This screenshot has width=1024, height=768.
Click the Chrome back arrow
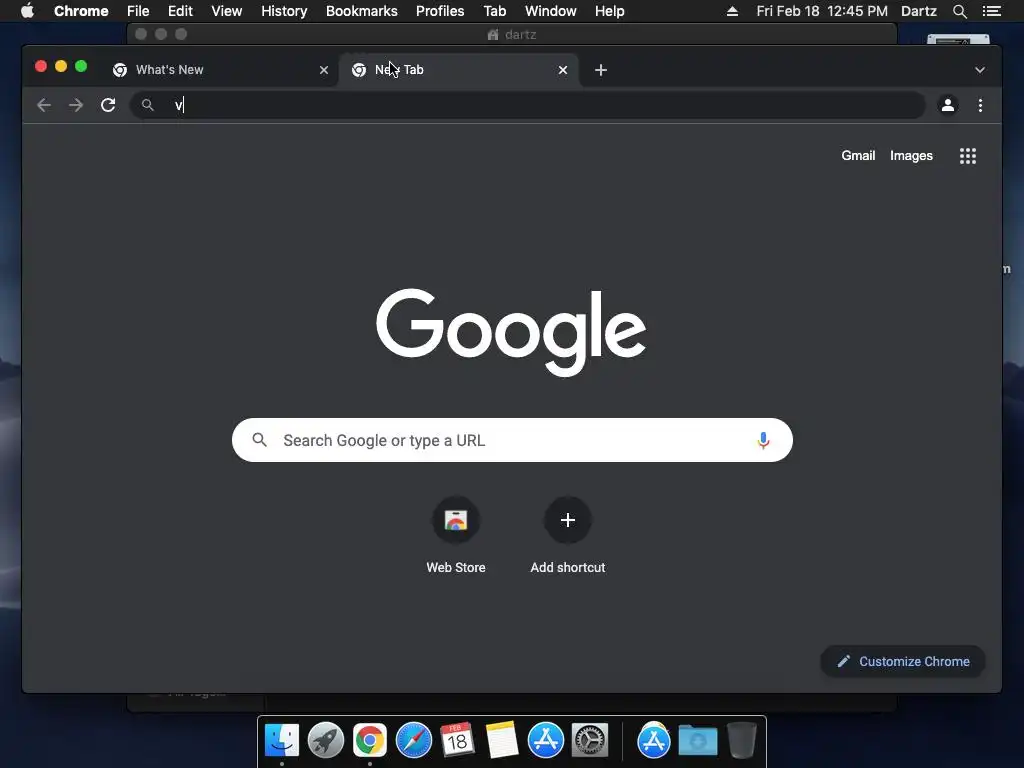[x=44, y=105]
